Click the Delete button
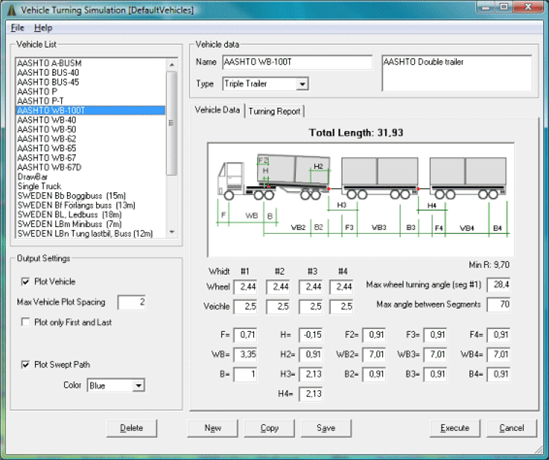The height and width of the screenshot is (460, 549). pos(131,428)
